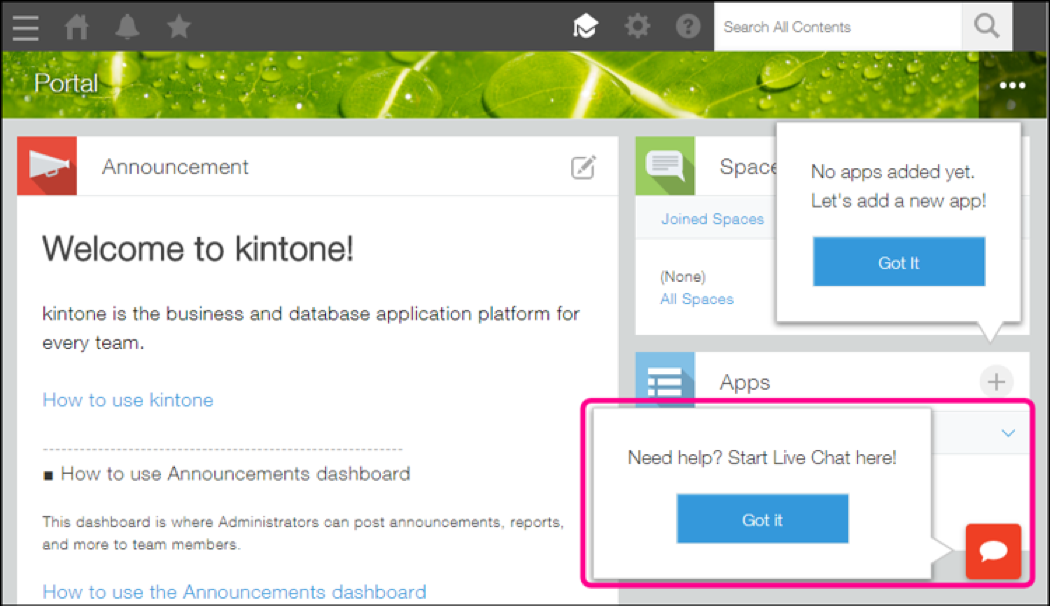
Task: Open How to use the Announcements dashboard link
Action: [x=234, y=592]
